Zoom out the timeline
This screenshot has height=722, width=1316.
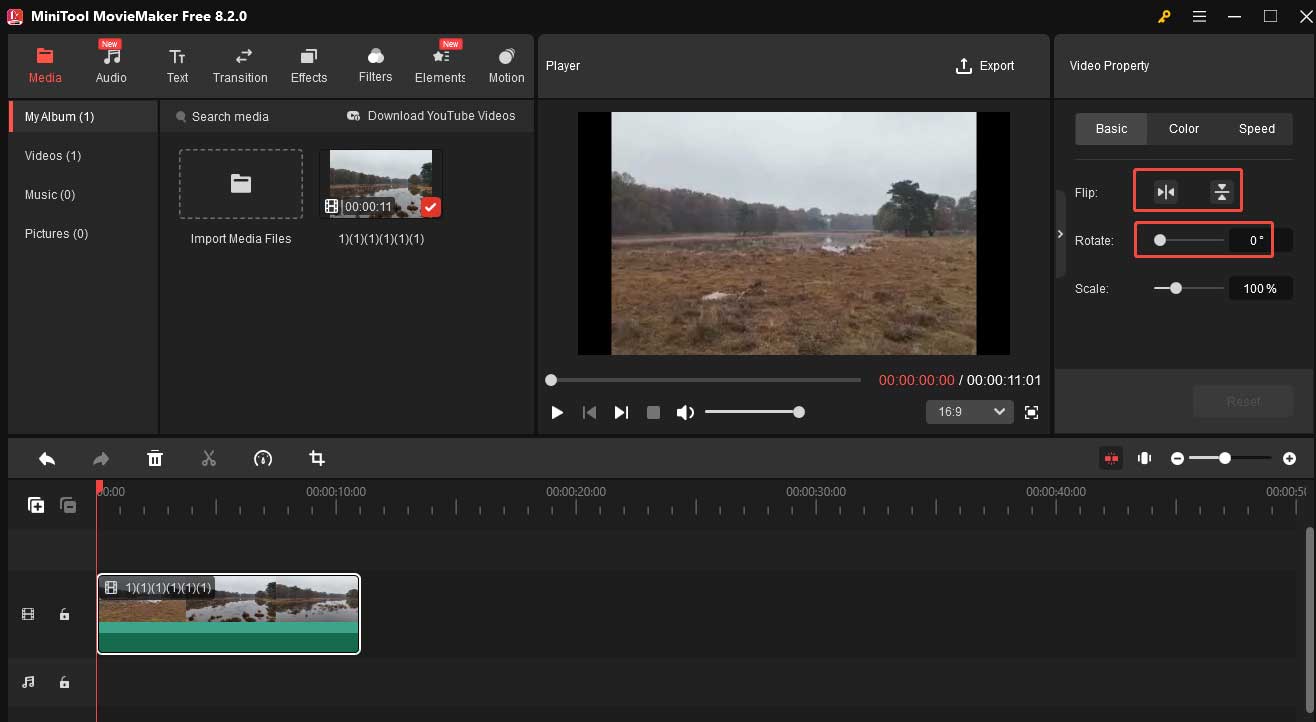tap(1177, 458)
